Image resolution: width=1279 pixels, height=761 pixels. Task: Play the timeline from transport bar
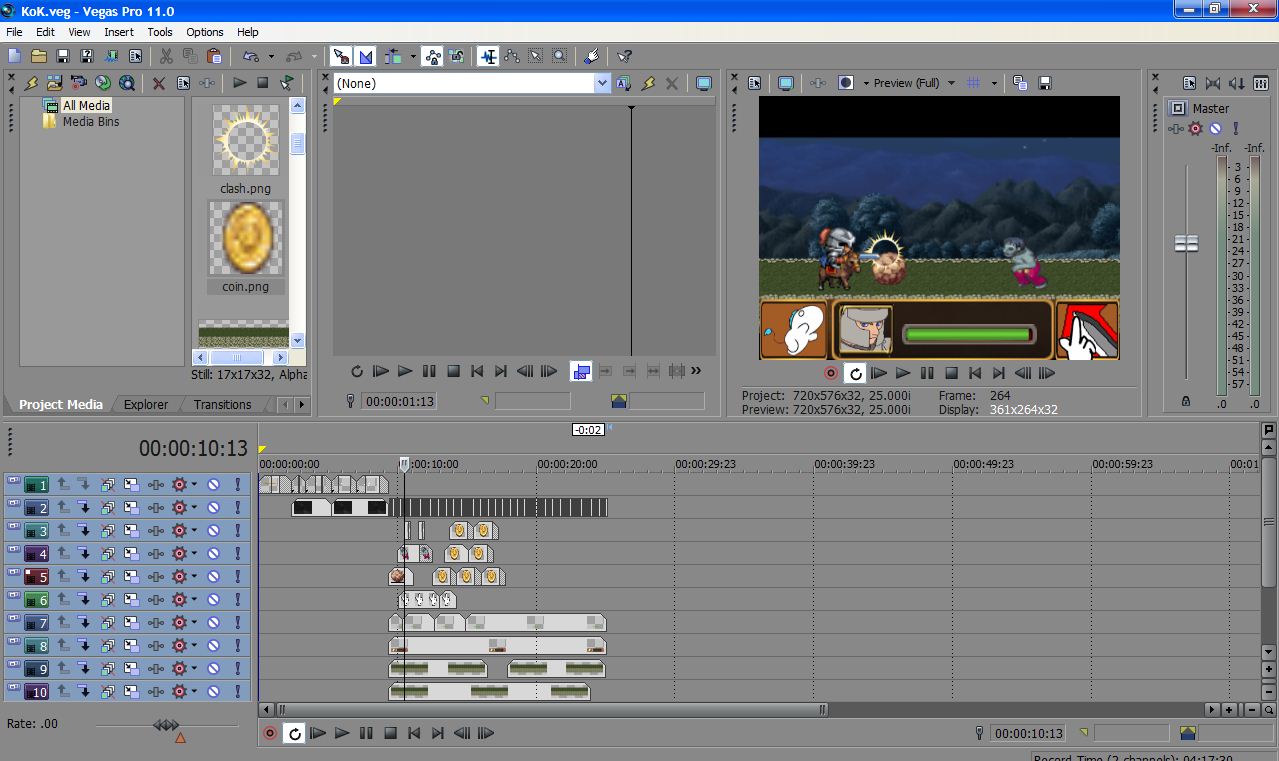pyautogui.click(x=342, y=733)
